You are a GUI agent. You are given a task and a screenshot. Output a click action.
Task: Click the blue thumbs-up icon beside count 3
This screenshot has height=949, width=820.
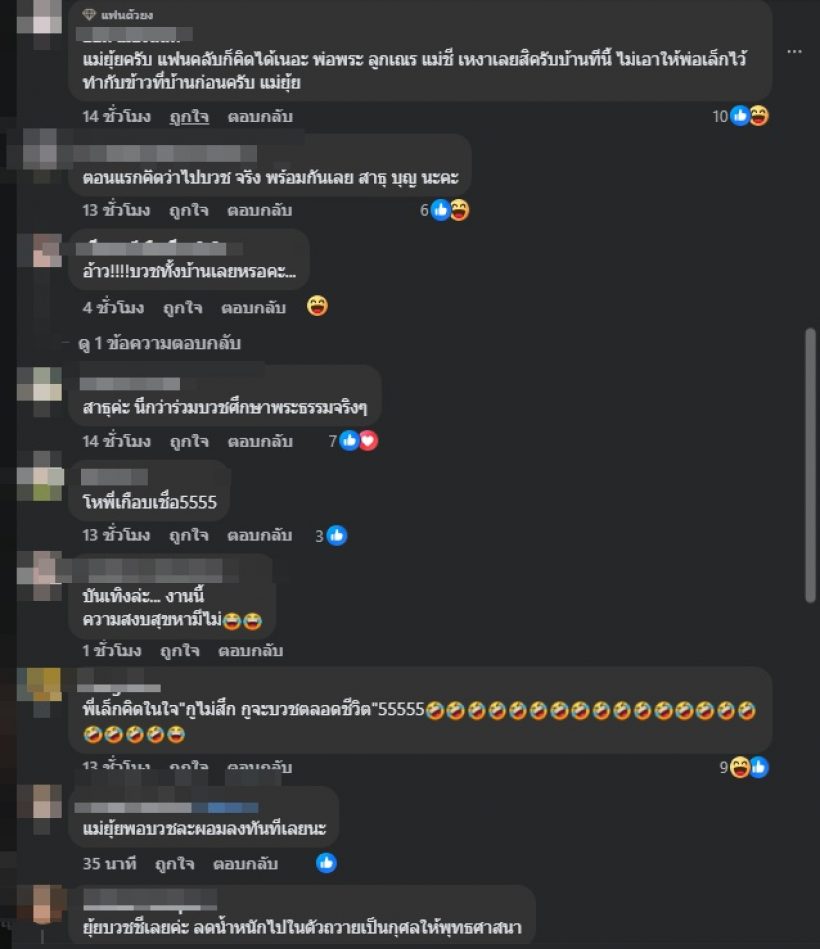click(336, 536)
